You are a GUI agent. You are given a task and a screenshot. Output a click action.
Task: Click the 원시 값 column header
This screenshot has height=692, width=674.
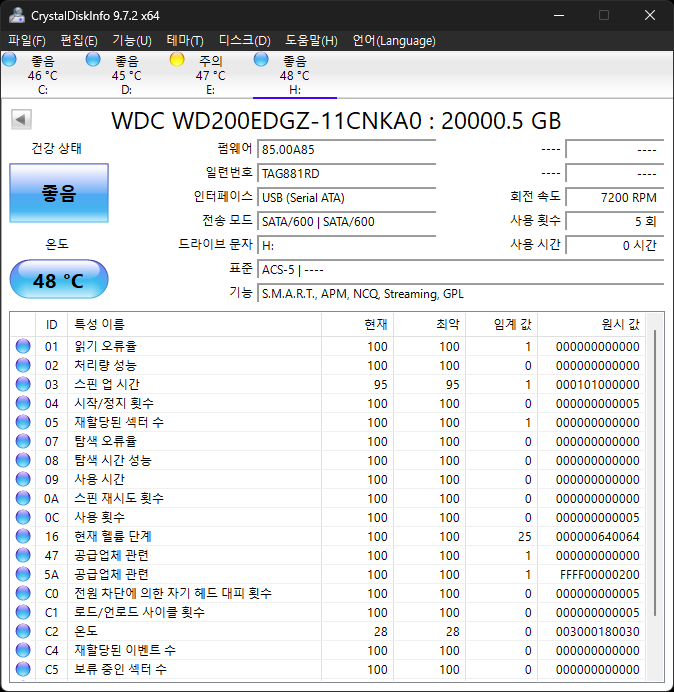pyautogui.click(x=591, y=324)
